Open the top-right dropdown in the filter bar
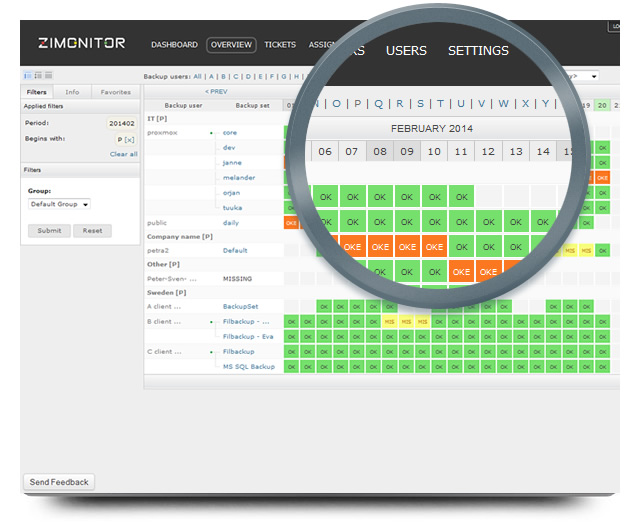Screen dimensions: 641x523 pos(583,76)
